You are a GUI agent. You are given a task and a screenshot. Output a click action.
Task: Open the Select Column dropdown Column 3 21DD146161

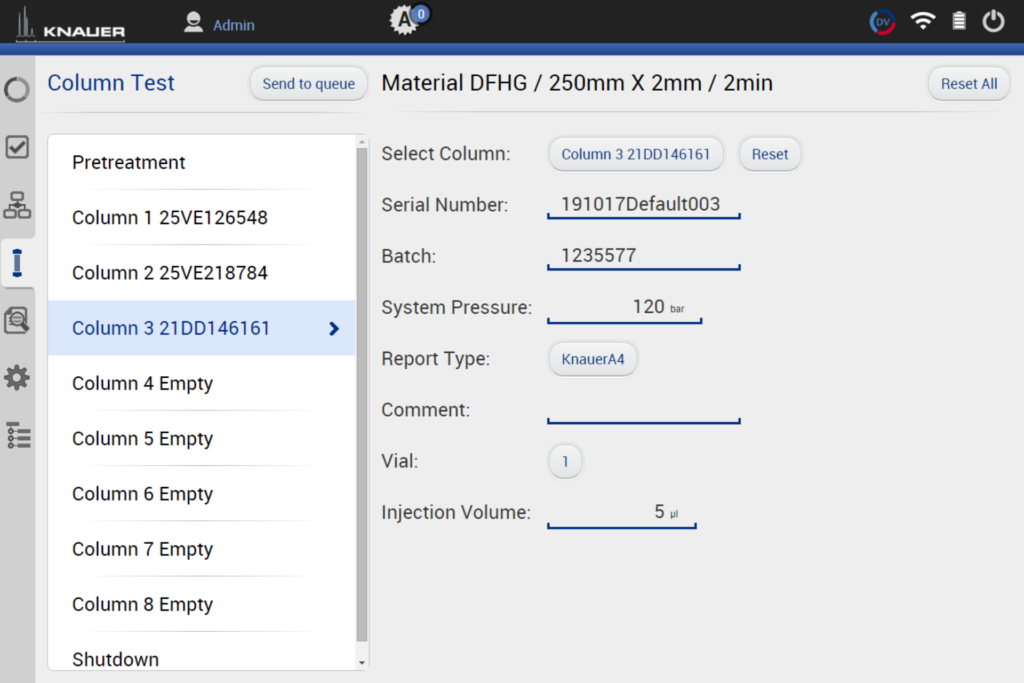coord(635,154)
